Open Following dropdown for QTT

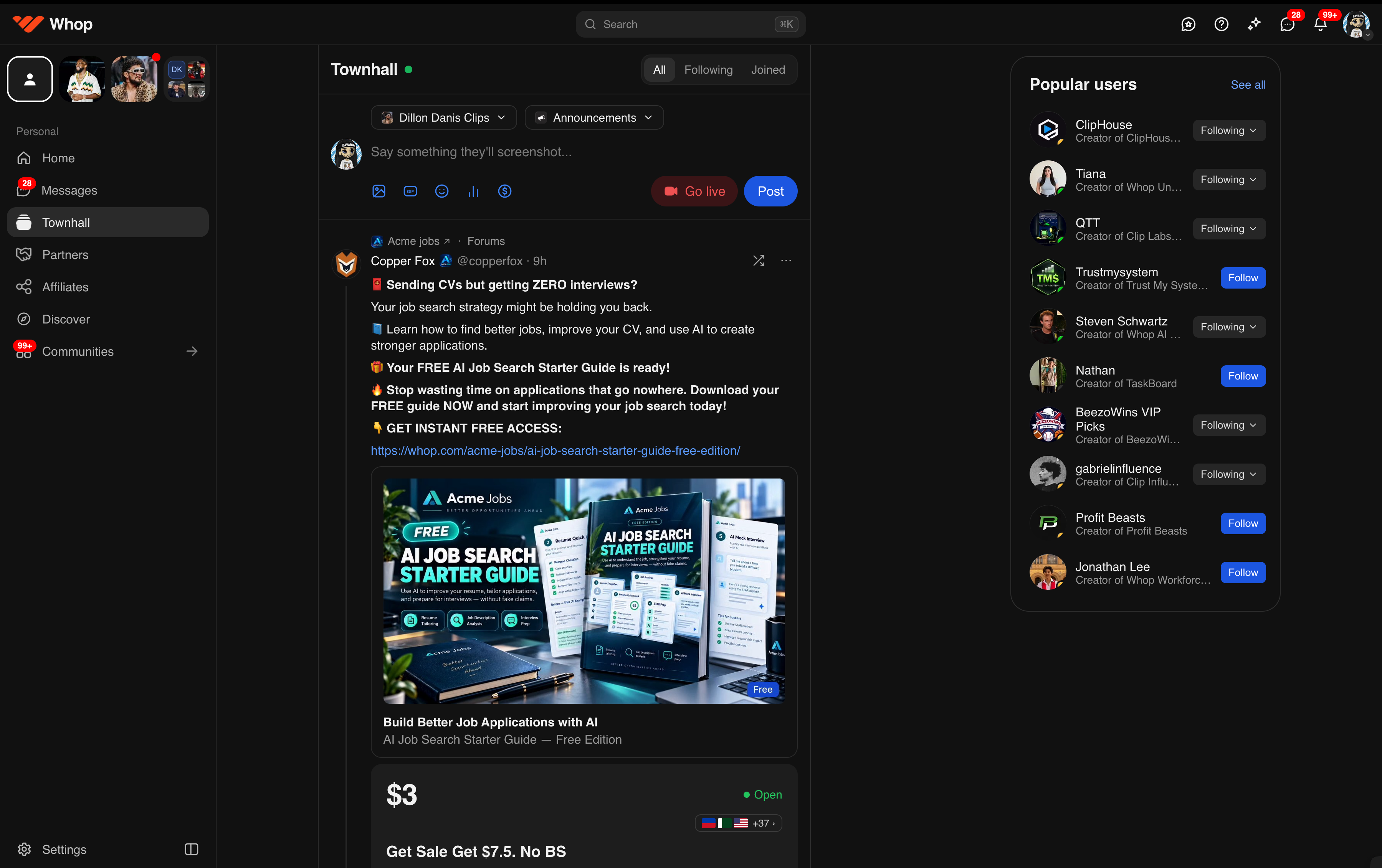click(1229, 228)
